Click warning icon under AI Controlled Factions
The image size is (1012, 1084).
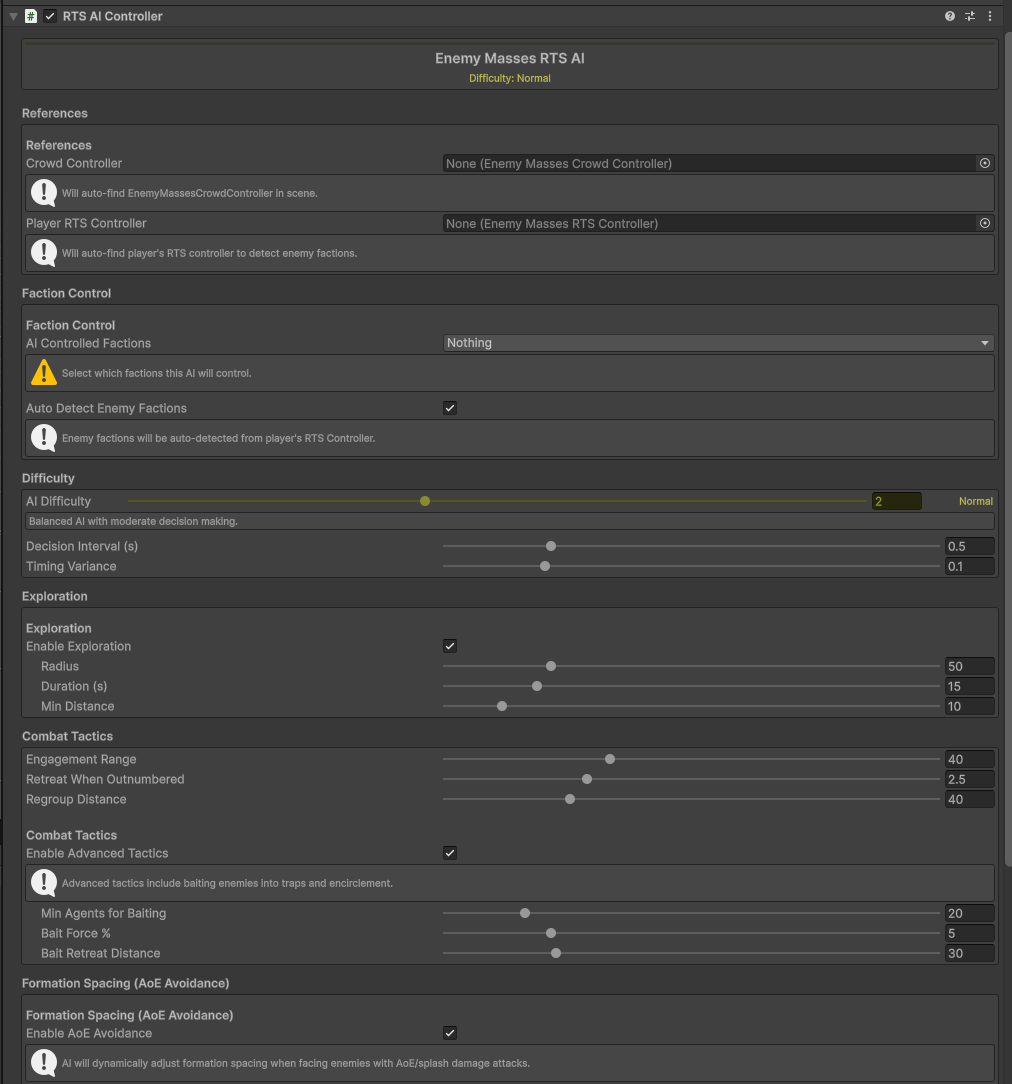(x=44, y=373)
